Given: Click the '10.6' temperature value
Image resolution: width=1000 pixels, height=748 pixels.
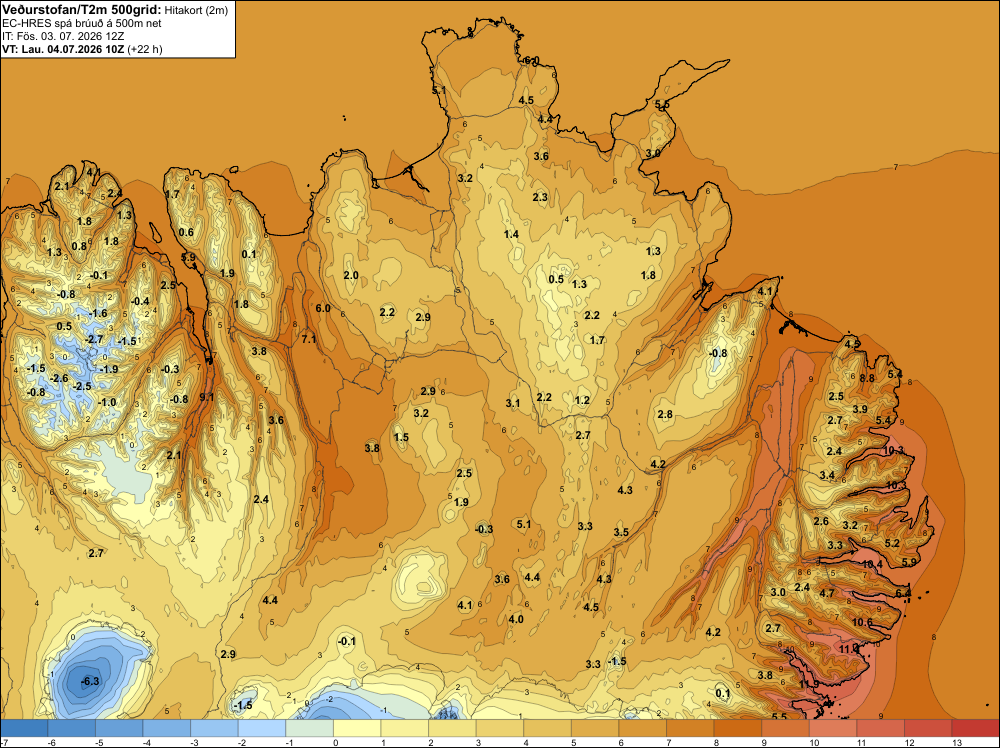Looking at the screenshot, I should point(862,622).
